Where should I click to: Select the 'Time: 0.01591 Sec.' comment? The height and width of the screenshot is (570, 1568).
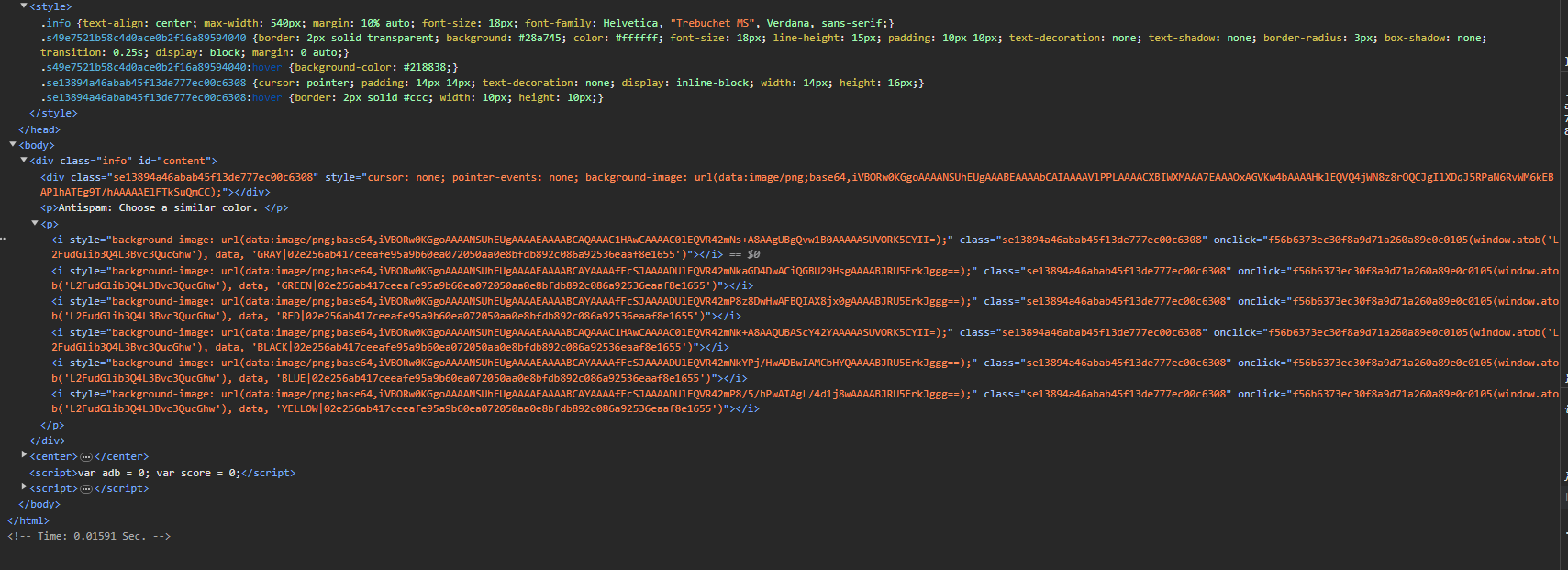[89, 536]
